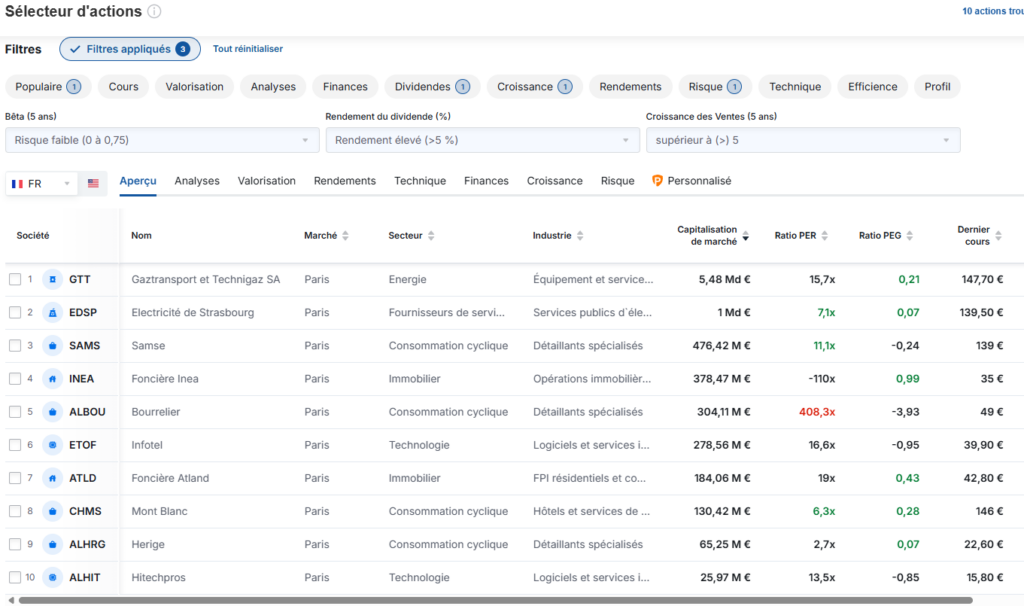Sort by the Marché column arrows
The height and width of the screenshot is (606, 1024).
(345, 236)
